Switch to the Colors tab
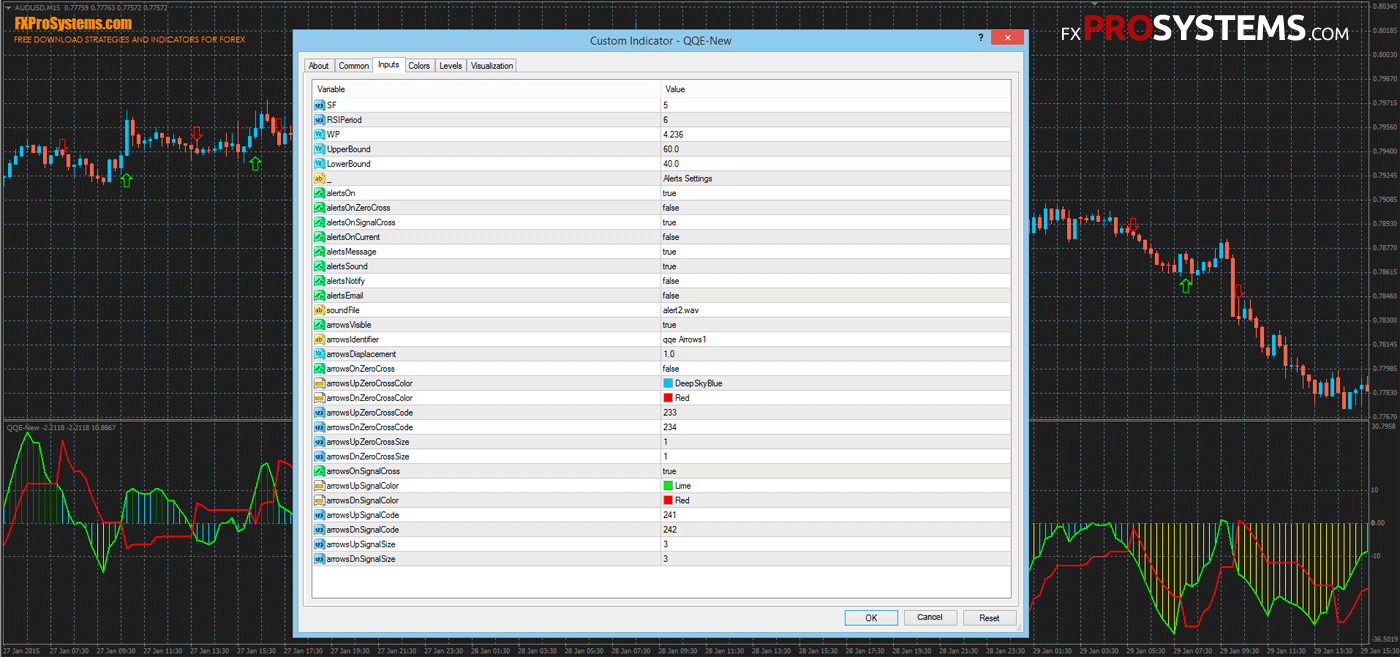The height and width of the screenshot is (657, 1400). tap(419, 65)
